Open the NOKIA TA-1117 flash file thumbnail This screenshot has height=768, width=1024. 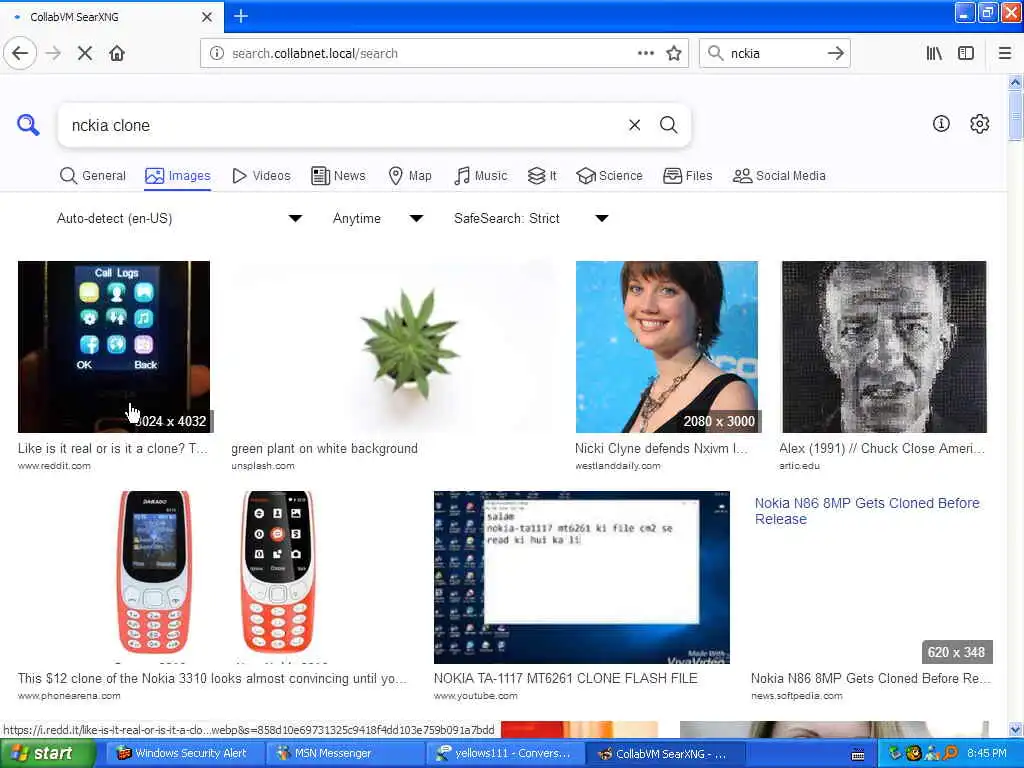click(582, 577)
